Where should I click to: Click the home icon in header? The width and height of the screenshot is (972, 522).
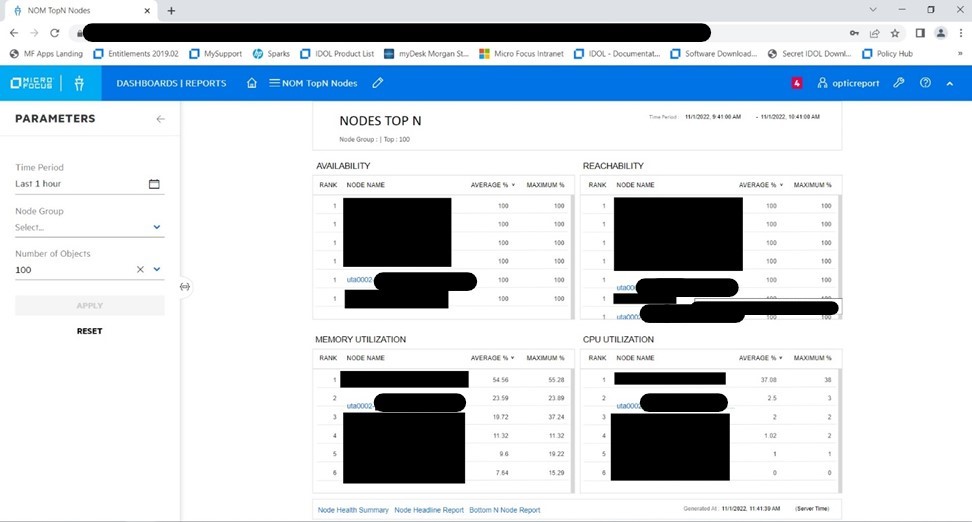(252, 83)
